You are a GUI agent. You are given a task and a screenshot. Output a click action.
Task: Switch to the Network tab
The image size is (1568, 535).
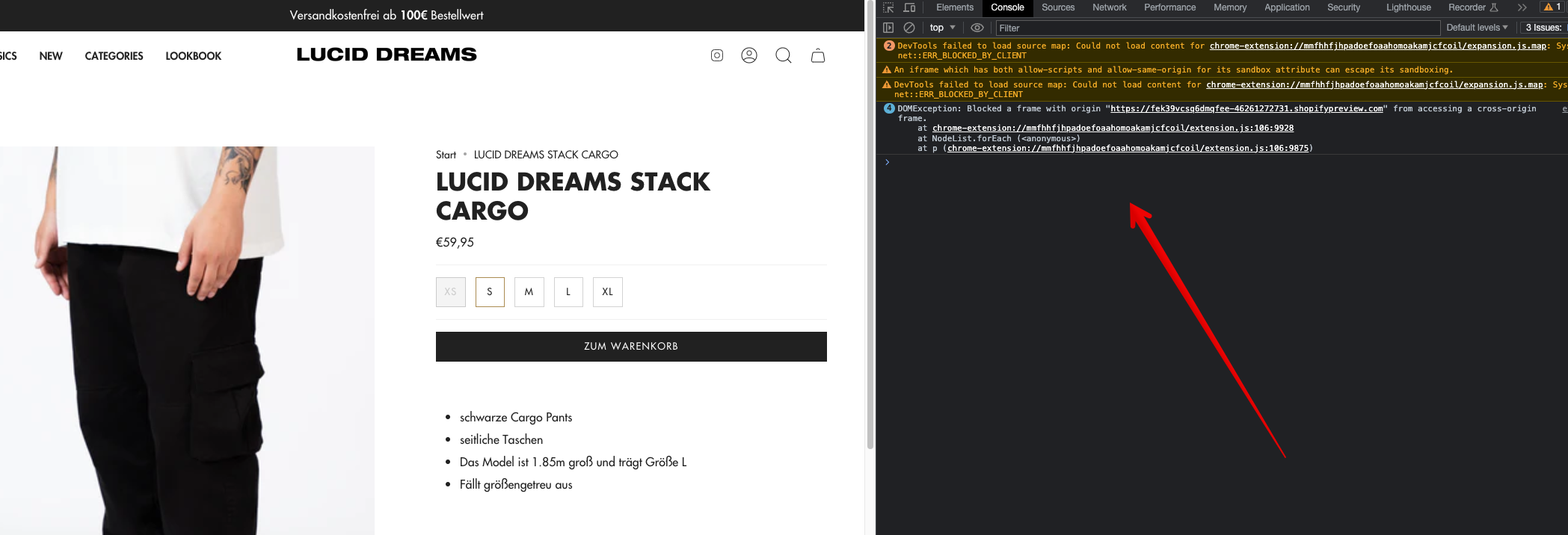[1109, 7]
